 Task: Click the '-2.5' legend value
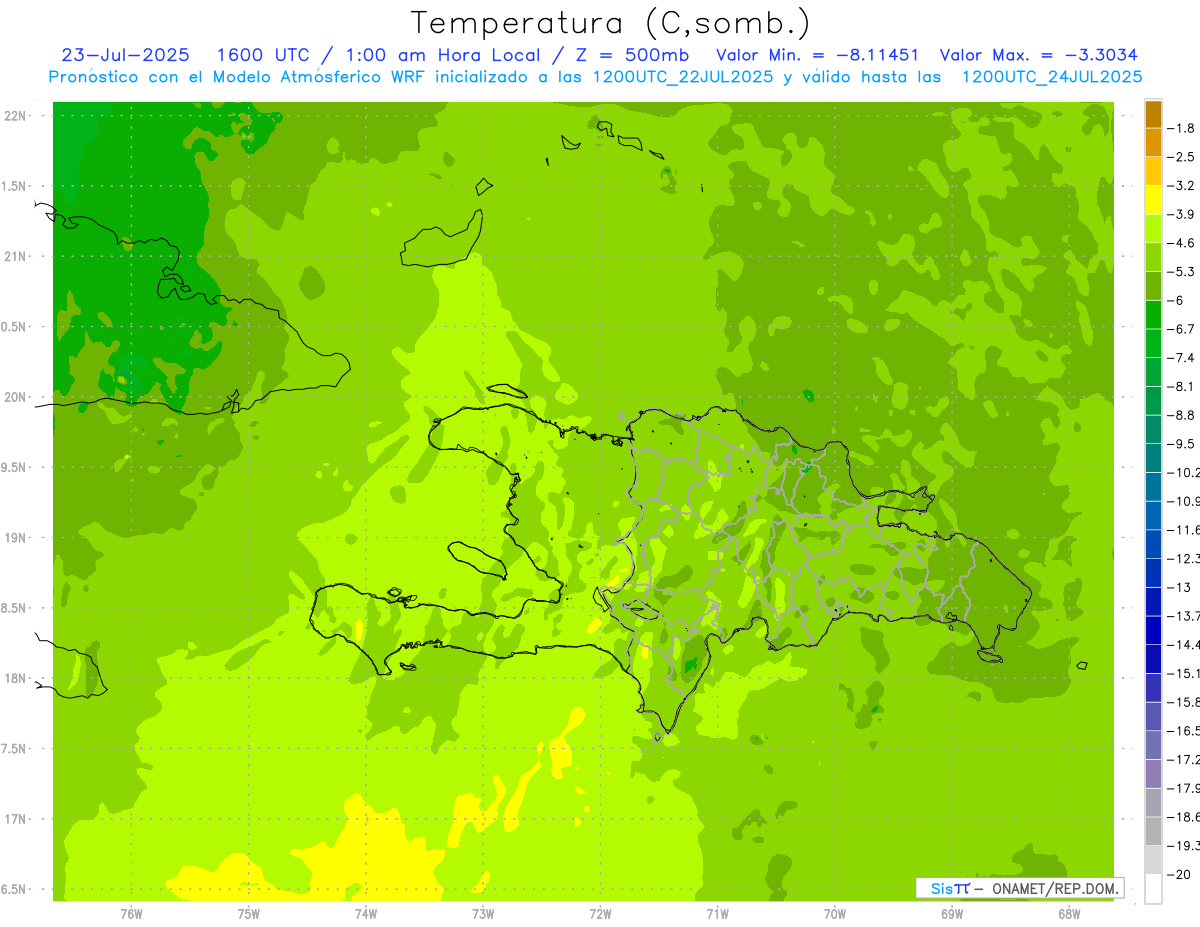[1180, 157]
